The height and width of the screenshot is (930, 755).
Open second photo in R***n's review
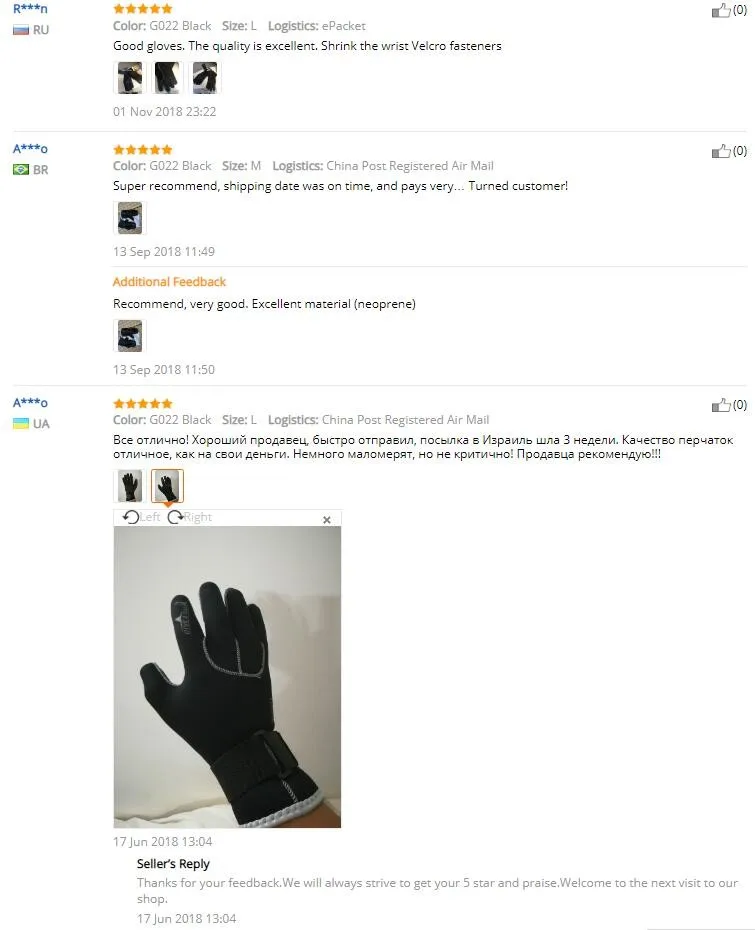pos(167,78)
